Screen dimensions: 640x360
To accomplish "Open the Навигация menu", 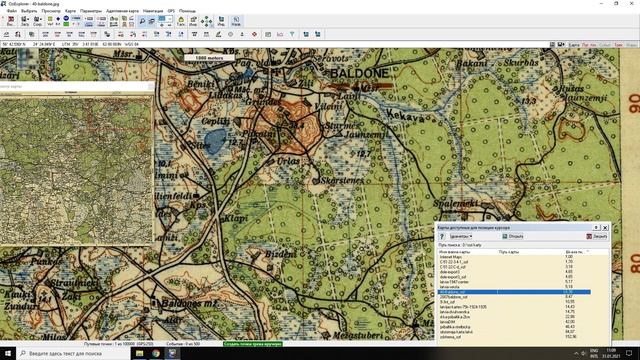I will (153, 11).
